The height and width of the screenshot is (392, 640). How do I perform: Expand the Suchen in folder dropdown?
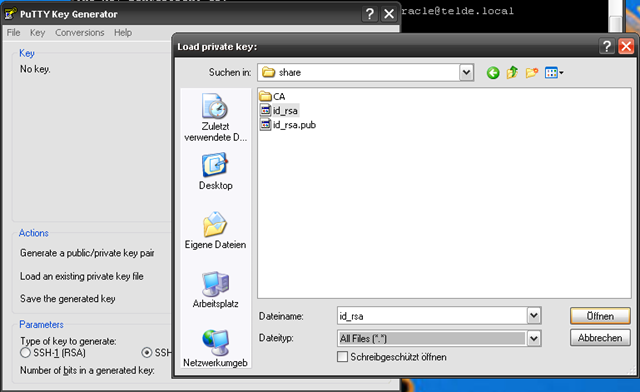tap(466, 73)
